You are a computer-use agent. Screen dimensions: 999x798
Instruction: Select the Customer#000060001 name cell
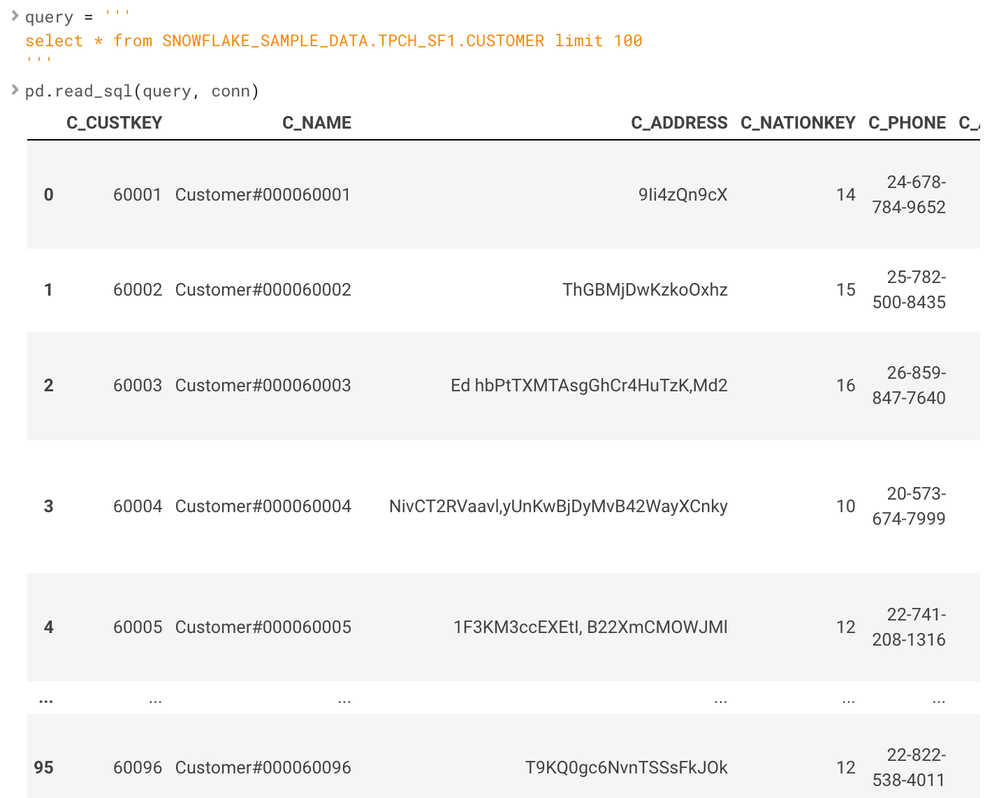[x=263, y=195]
